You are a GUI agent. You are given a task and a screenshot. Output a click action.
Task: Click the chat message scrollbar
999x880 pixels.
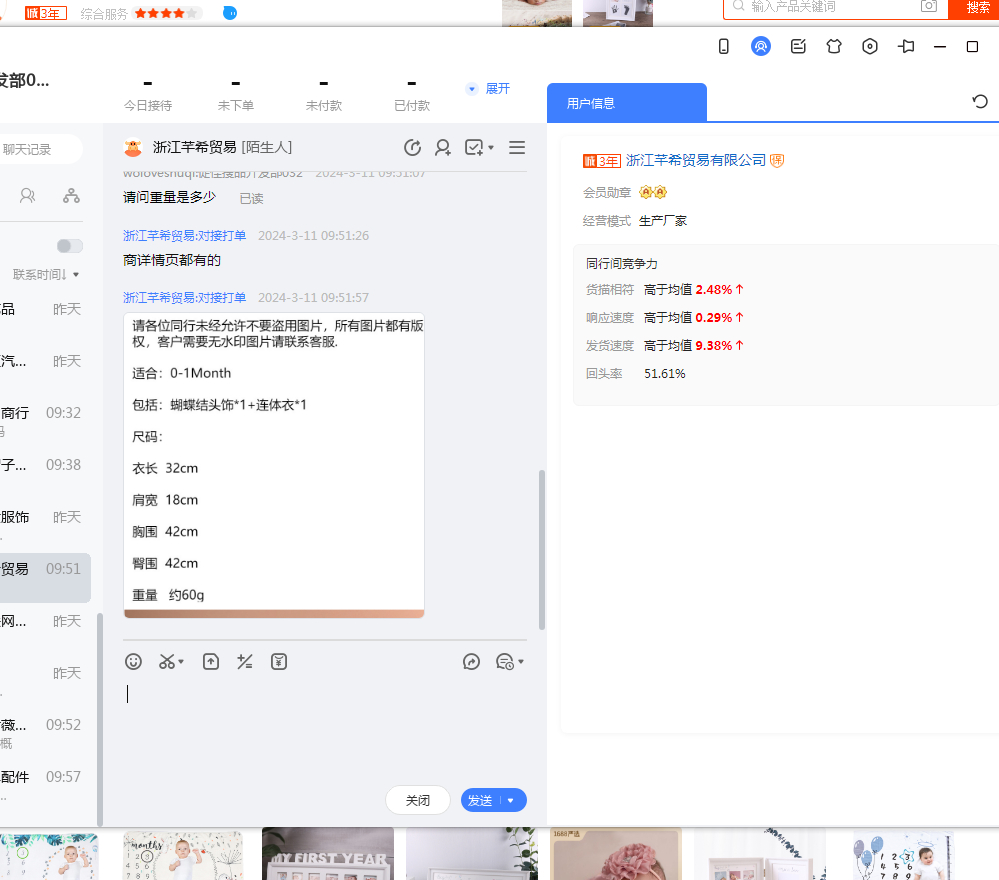point(542,548)
